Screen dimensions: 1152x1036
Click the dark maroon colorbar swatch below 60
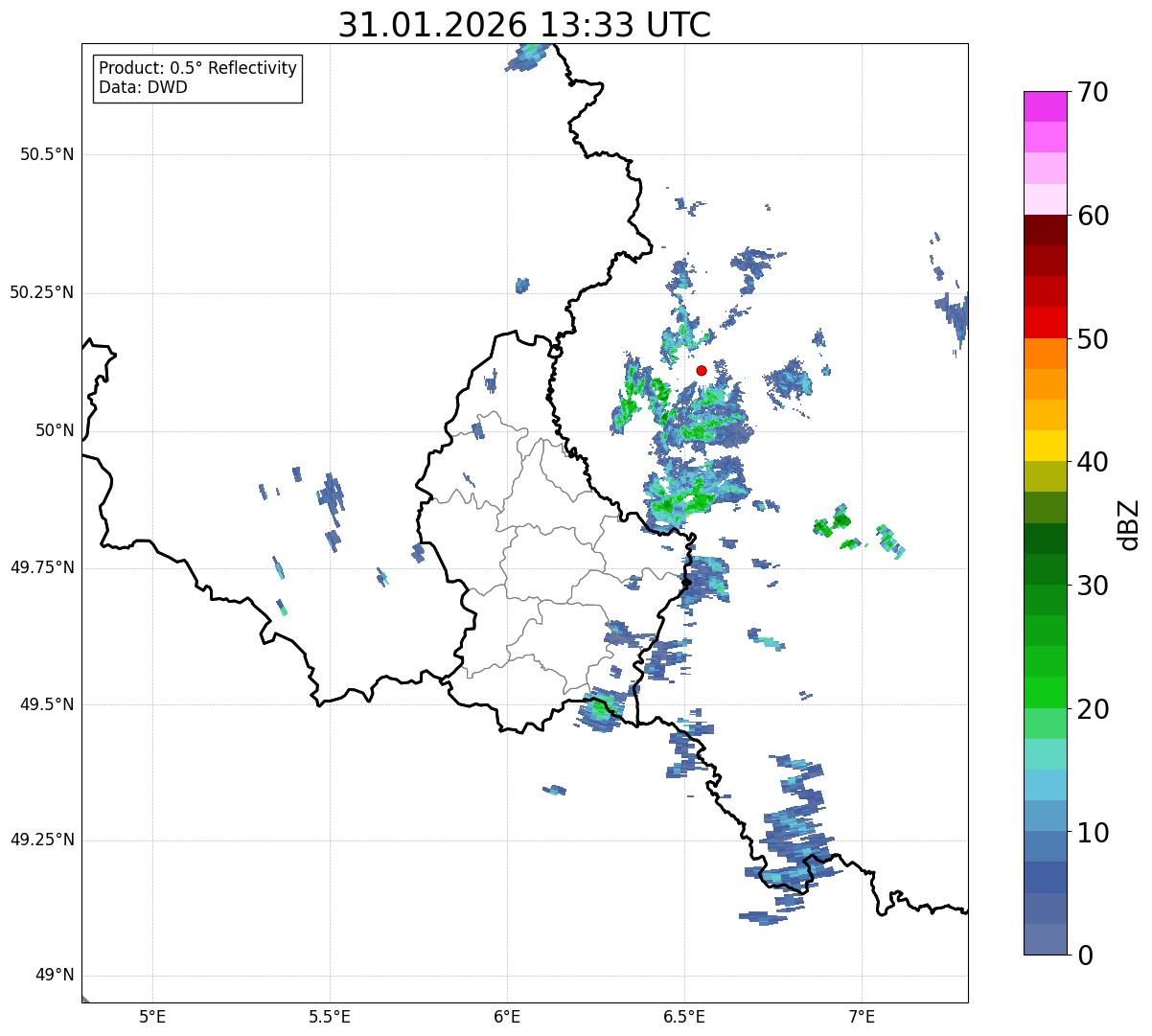click(x=1046, y=230)
